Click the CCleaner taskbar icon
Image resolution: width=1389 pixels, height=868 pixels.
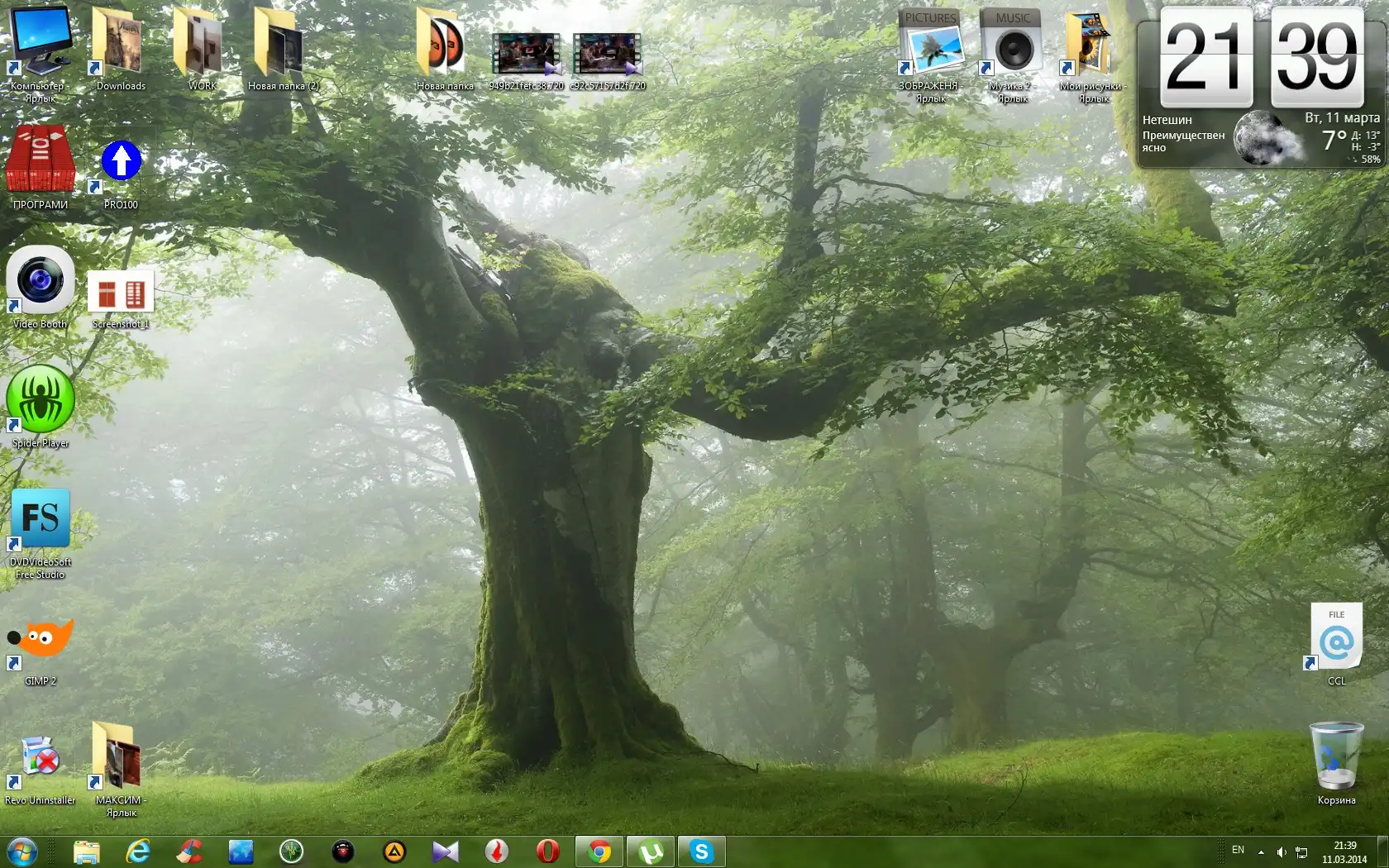189,851
